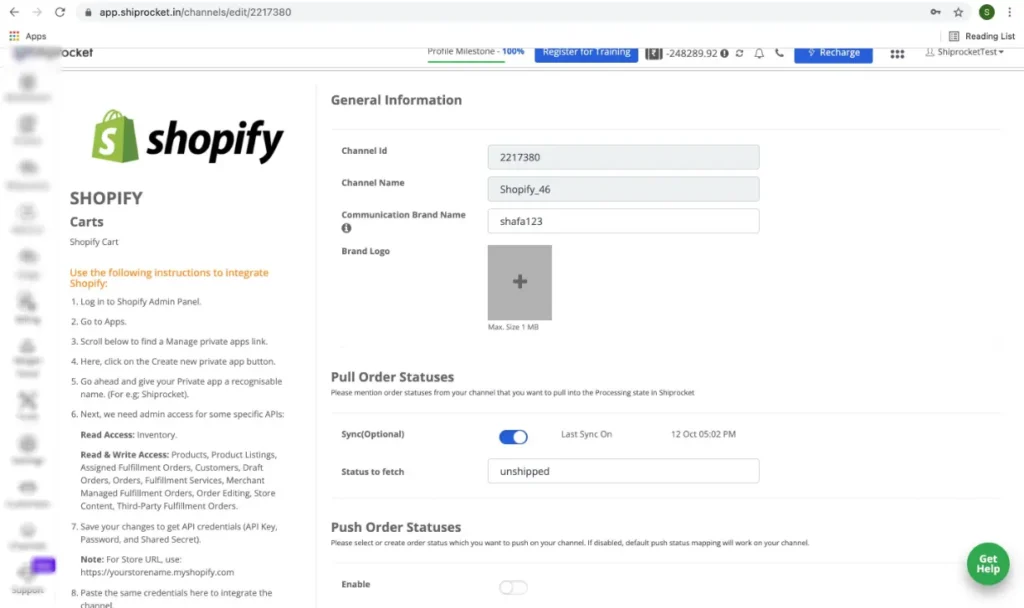Open the notifications bell in the header
This screenshot has height=608, width=1024.
click(x=759, y=52)
